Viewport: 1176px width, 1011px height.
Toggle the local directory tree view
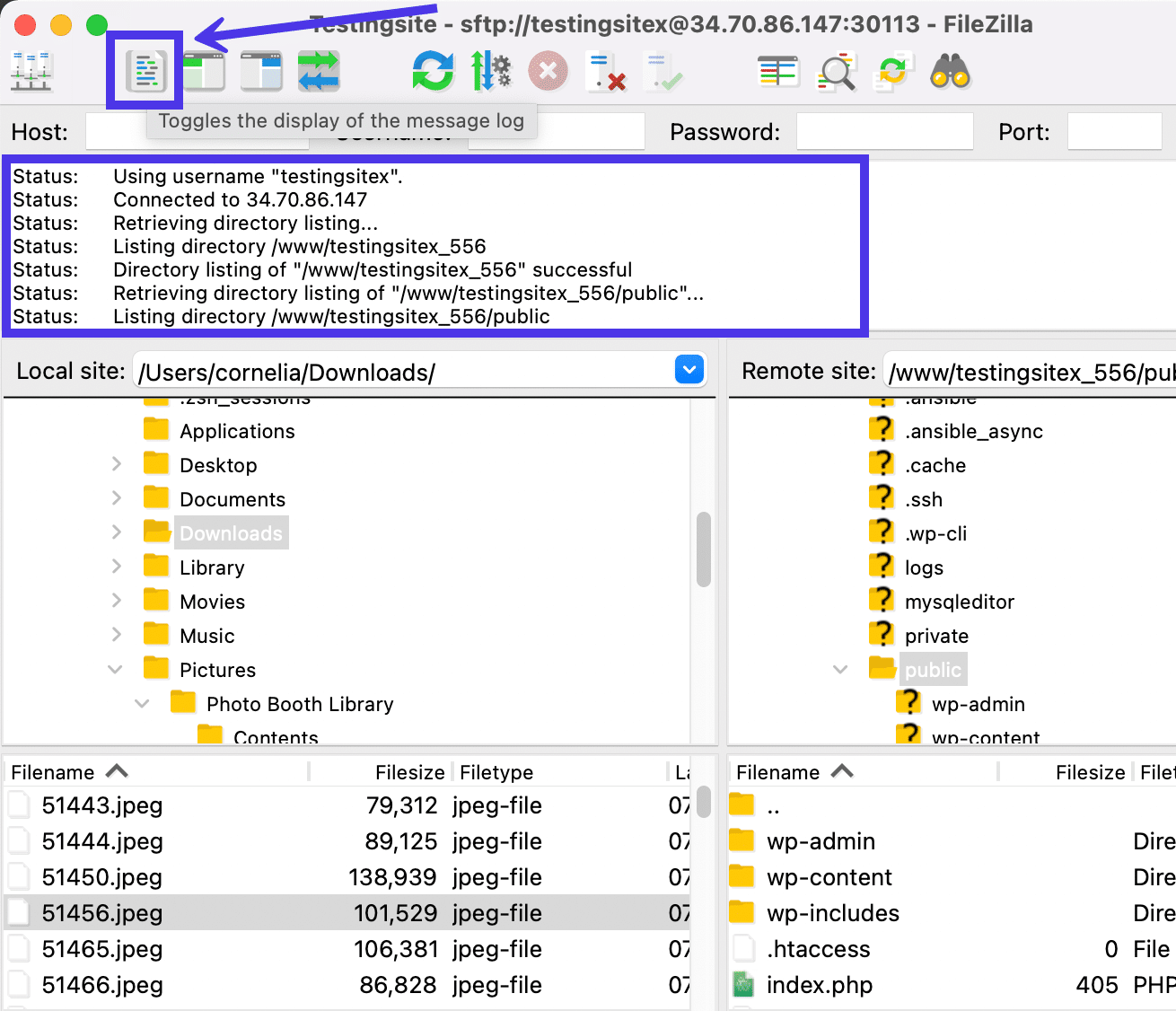pos(204,71)
